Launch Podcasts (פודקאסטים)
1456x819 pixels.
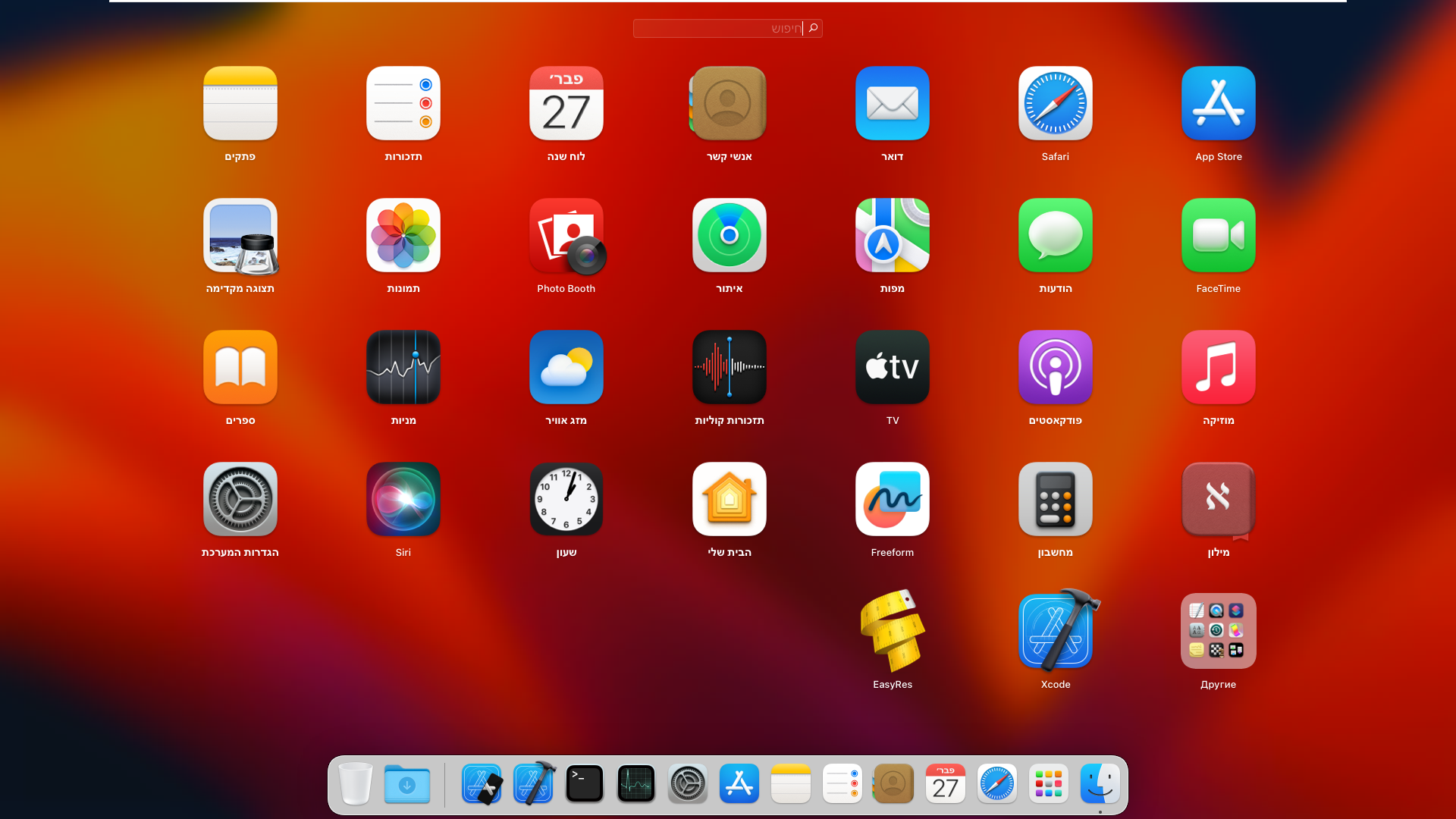1056,367
